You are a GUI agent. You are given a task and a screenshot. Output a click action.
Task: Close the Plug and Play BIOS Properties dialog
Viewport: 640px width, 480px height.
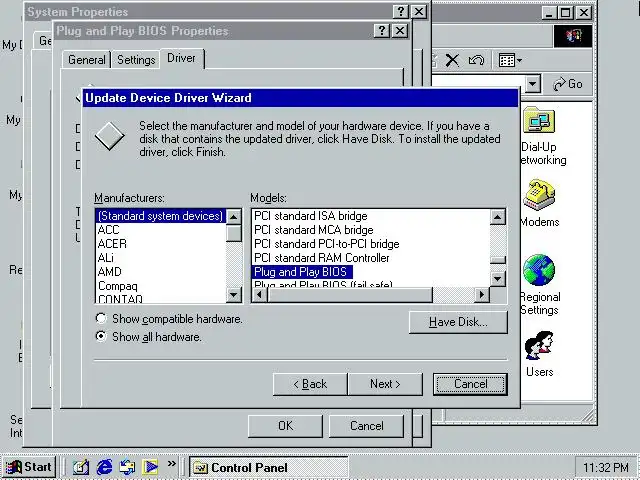pos(400,31)
